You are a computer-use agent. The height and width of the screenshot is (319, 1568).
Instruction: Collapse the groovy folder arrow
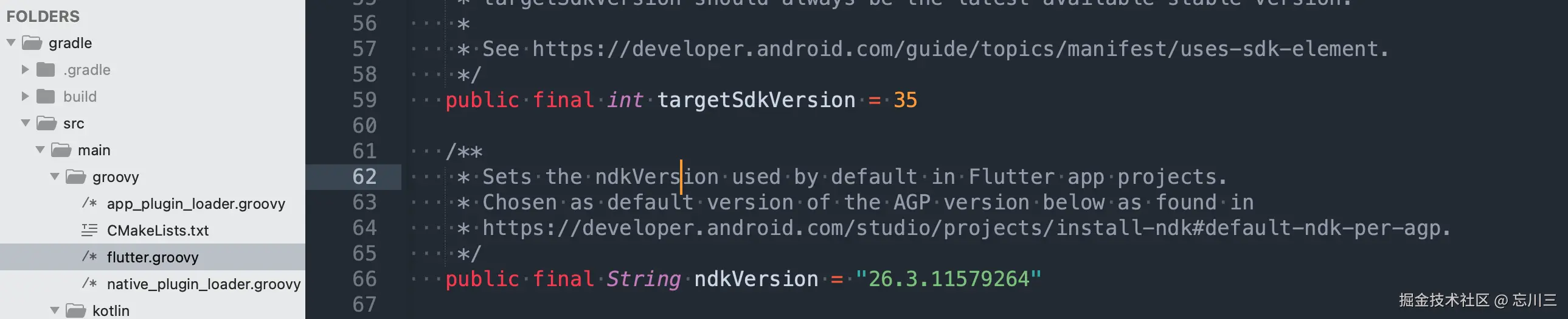(x=55, y=177)
